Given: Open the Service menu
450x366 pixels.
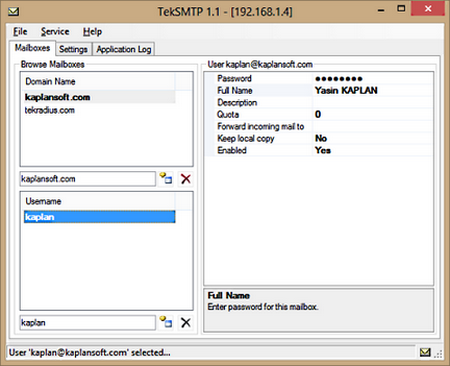Looking at the screenshot, I should point(55,32).
